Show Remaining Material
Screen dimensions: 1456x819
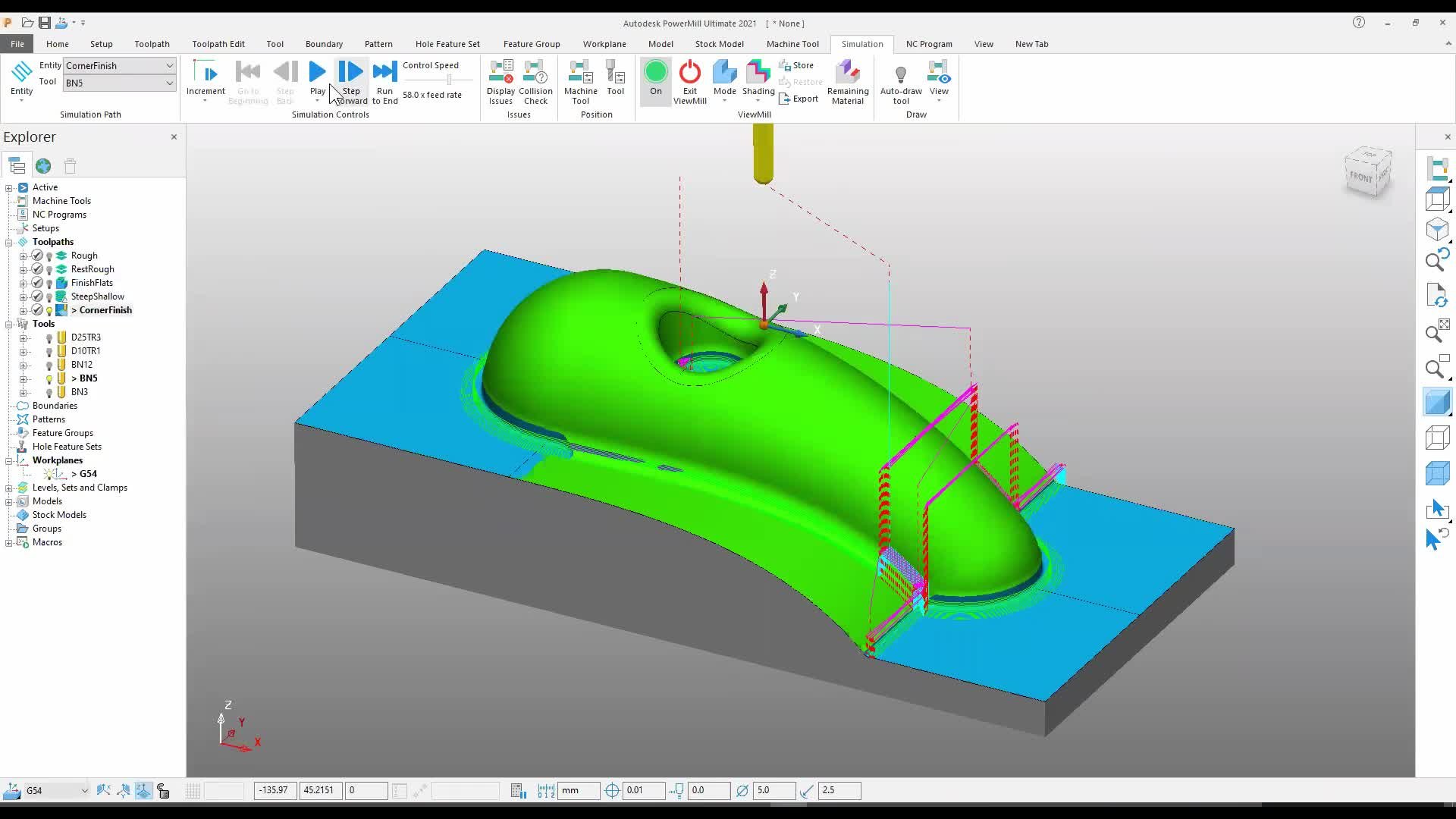coord(848,82)
